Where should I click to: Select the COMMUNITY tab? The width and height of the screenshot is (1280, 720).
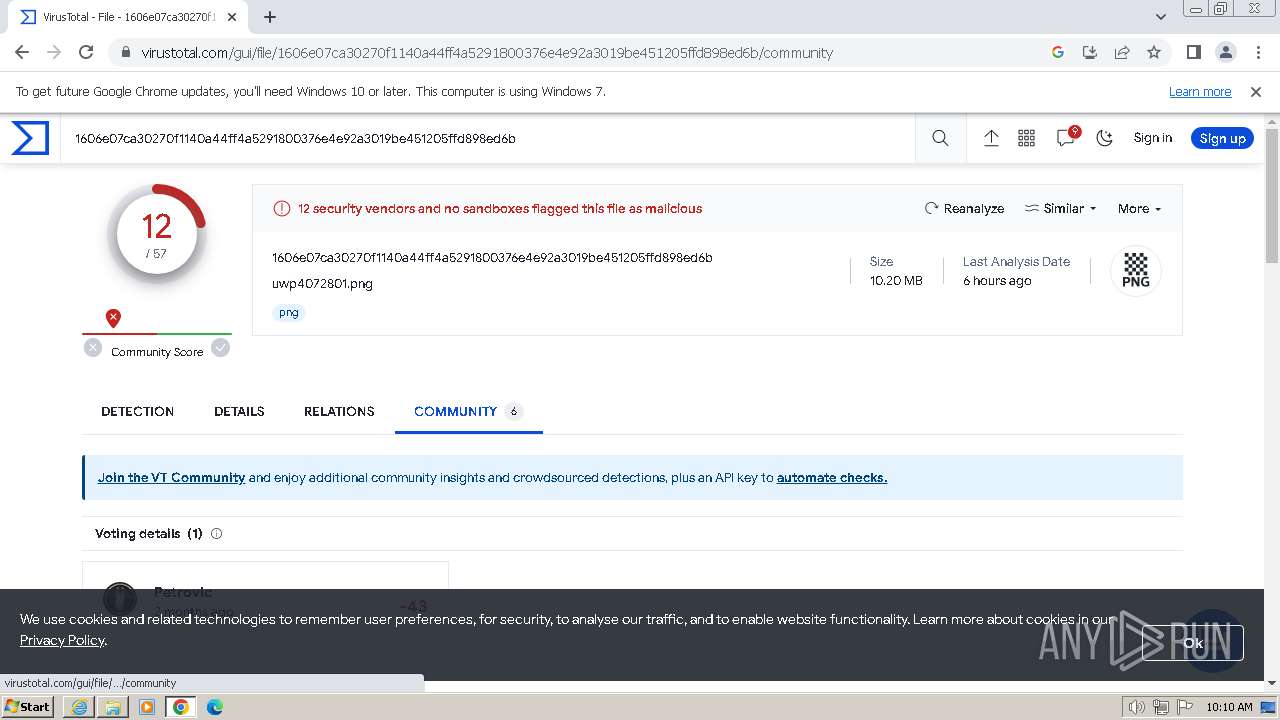pyautogui.click(x=468, y=411)
